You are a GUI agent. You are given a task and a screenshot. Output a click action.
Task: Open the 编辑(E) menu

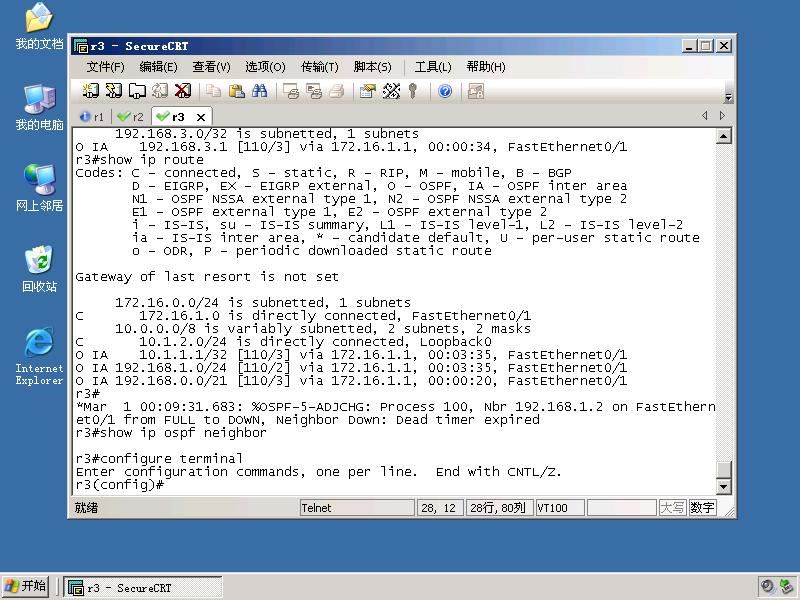[x=158, y=67]
